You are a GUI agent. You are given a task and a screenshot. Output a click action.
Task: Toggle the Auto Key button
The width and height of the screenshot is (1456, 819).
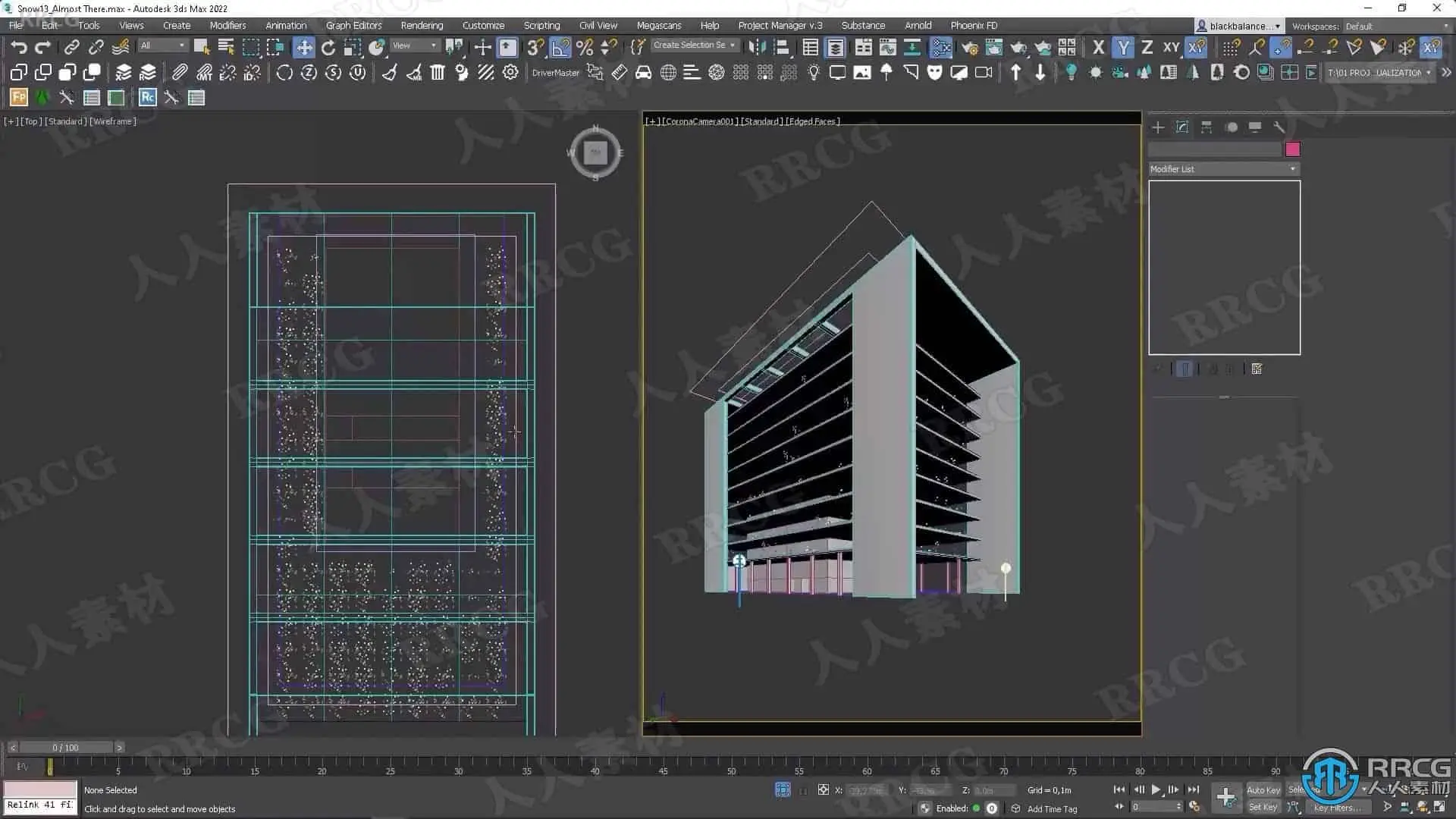1263,790
